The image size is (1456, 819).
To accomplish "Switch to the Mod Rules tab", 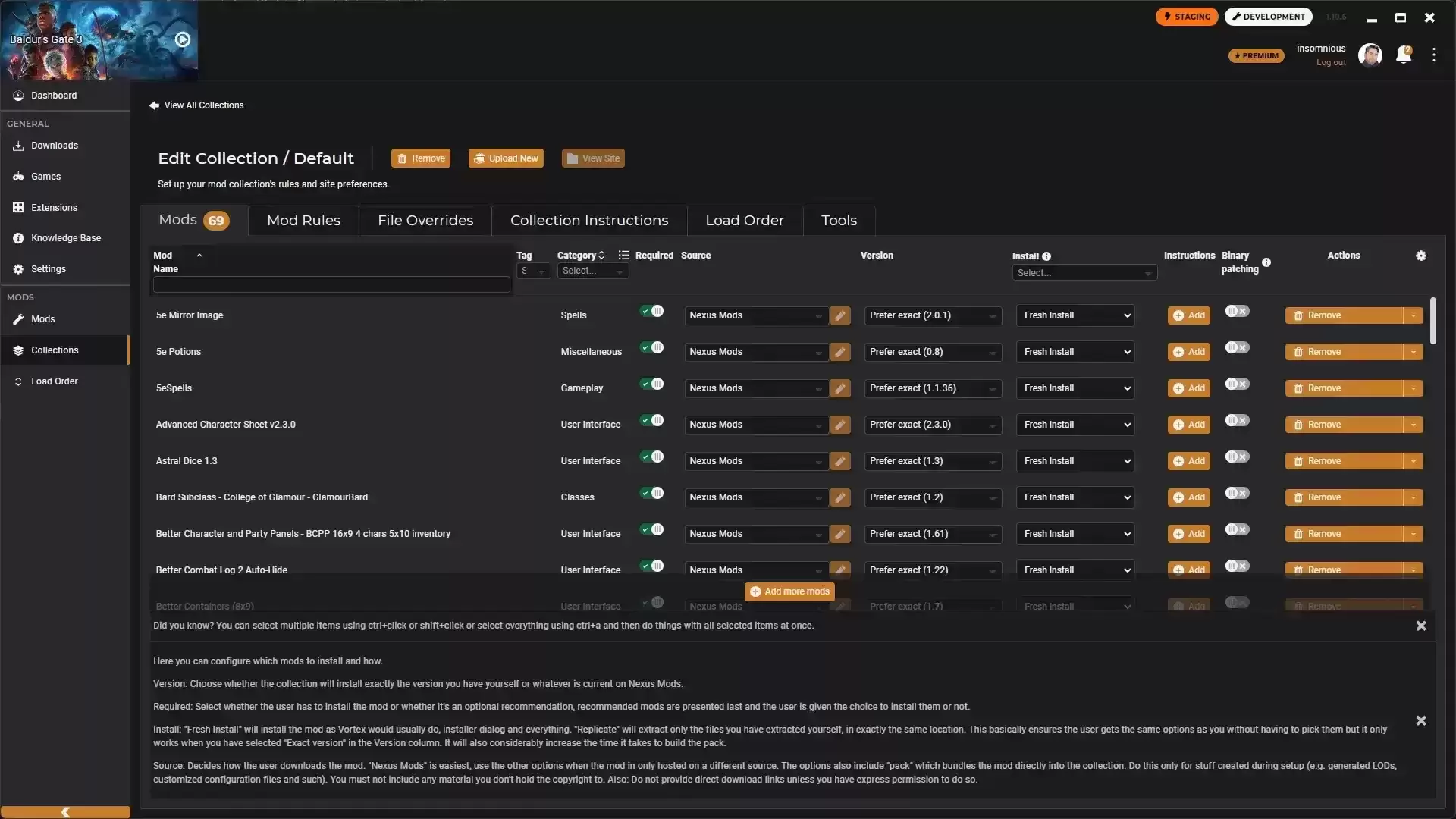I will (x=303, y=221).
